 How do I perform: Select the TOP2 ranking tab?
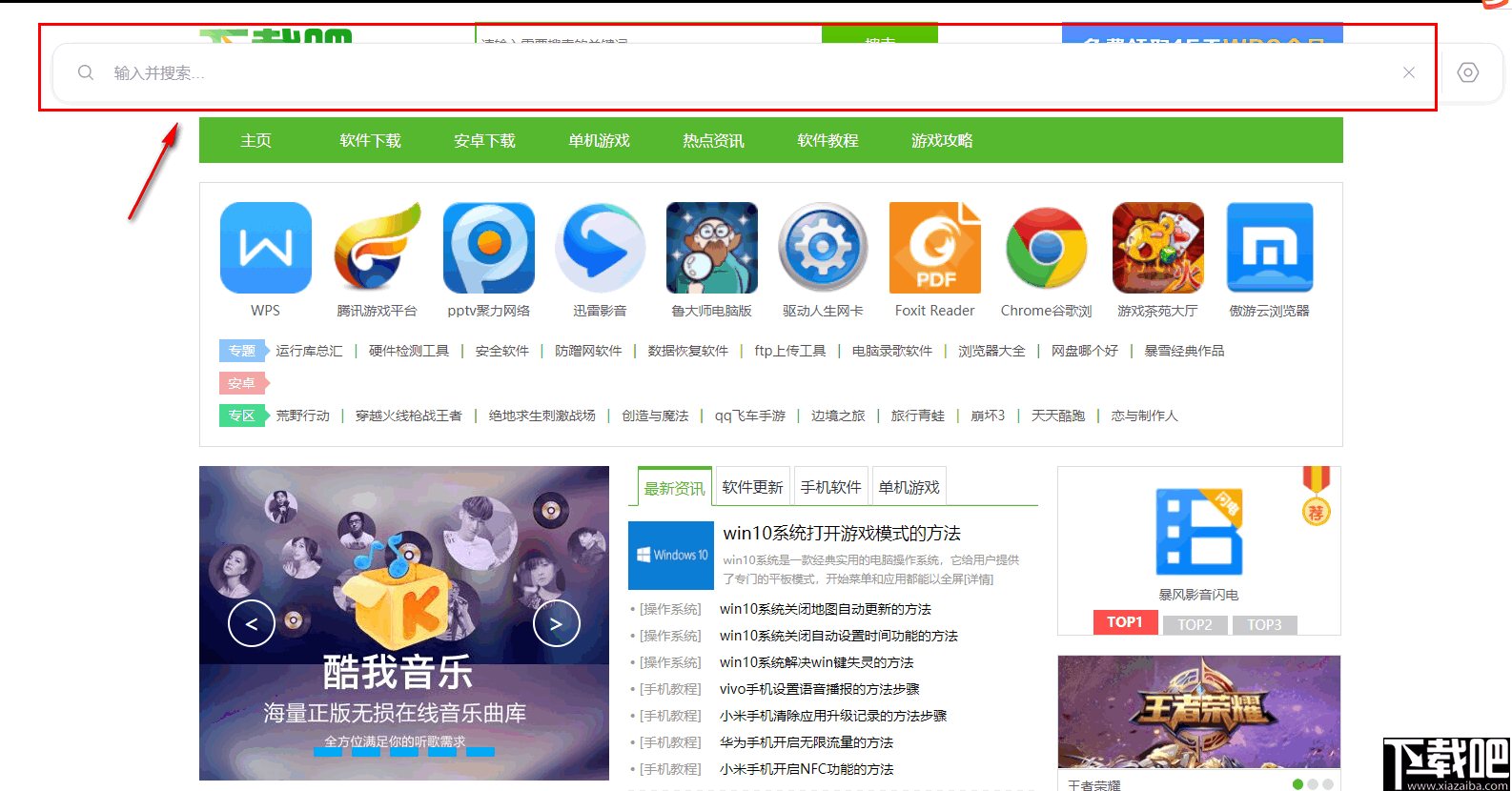click(x=1195, y=624)
